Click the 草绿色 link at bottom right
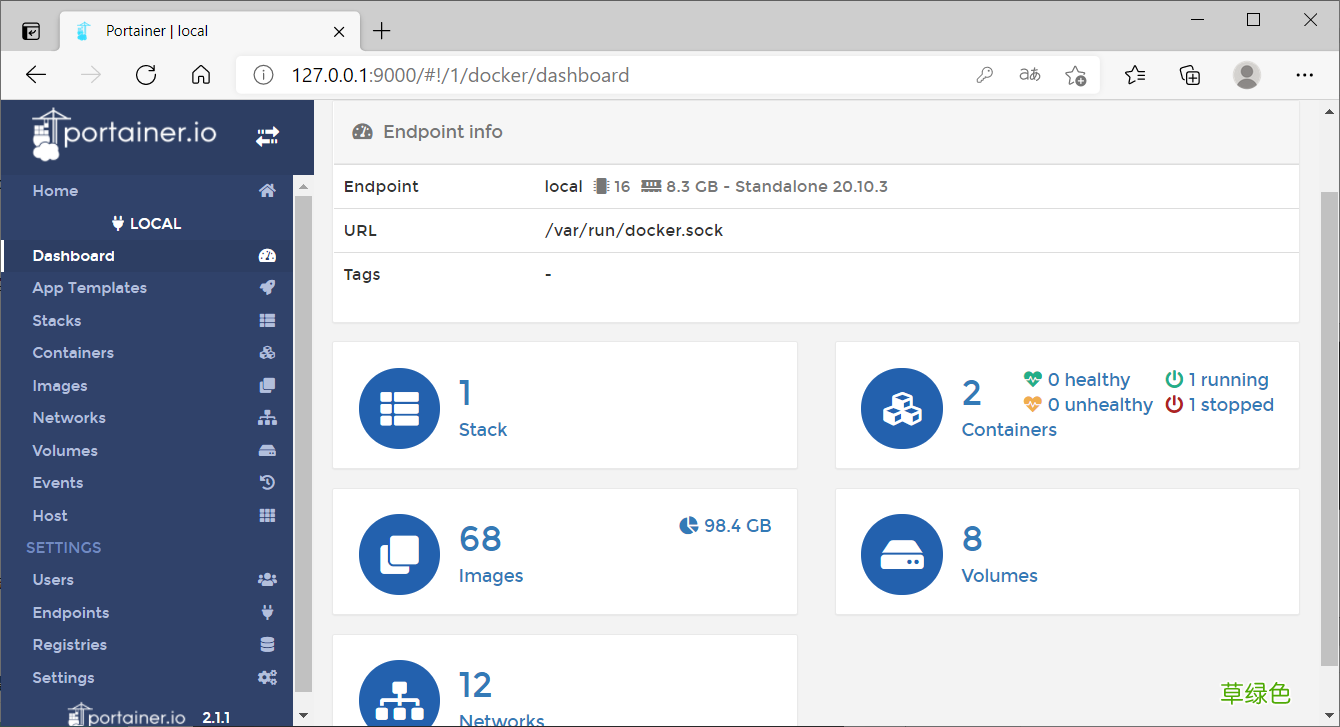Image resolution: width=1340 pixels, height=727 pixels. 1256,692
